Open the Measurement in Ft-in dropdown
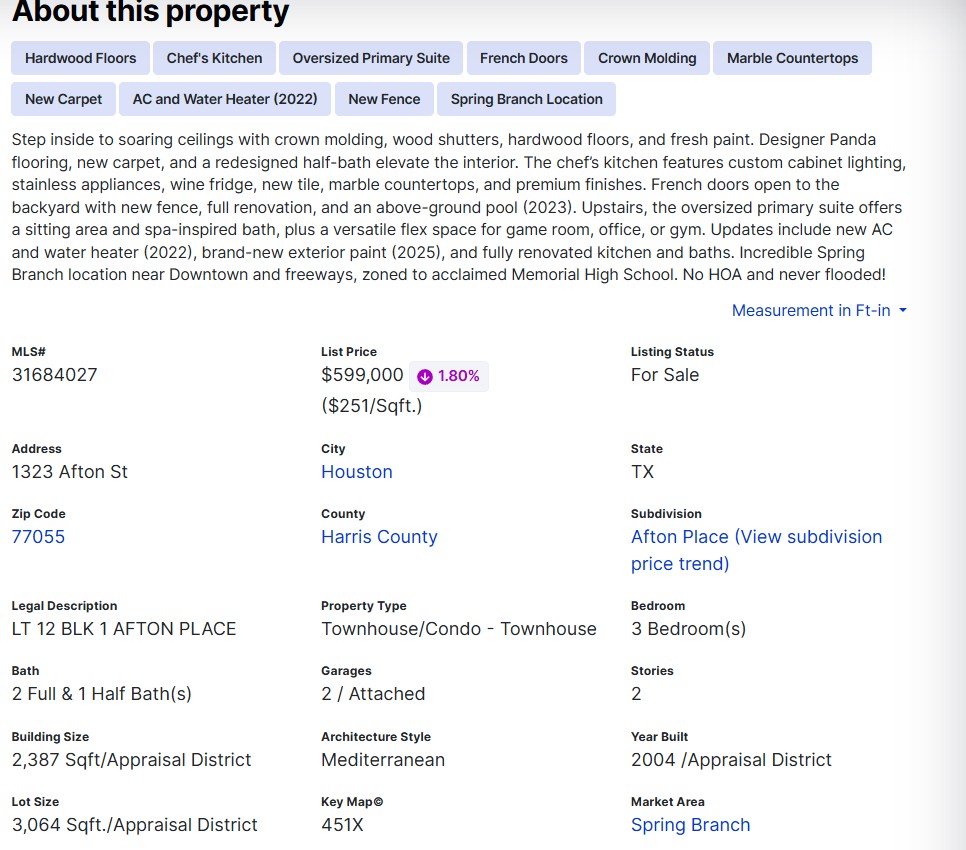The width and height of the screenshot is (966, 850). [819, 310]
